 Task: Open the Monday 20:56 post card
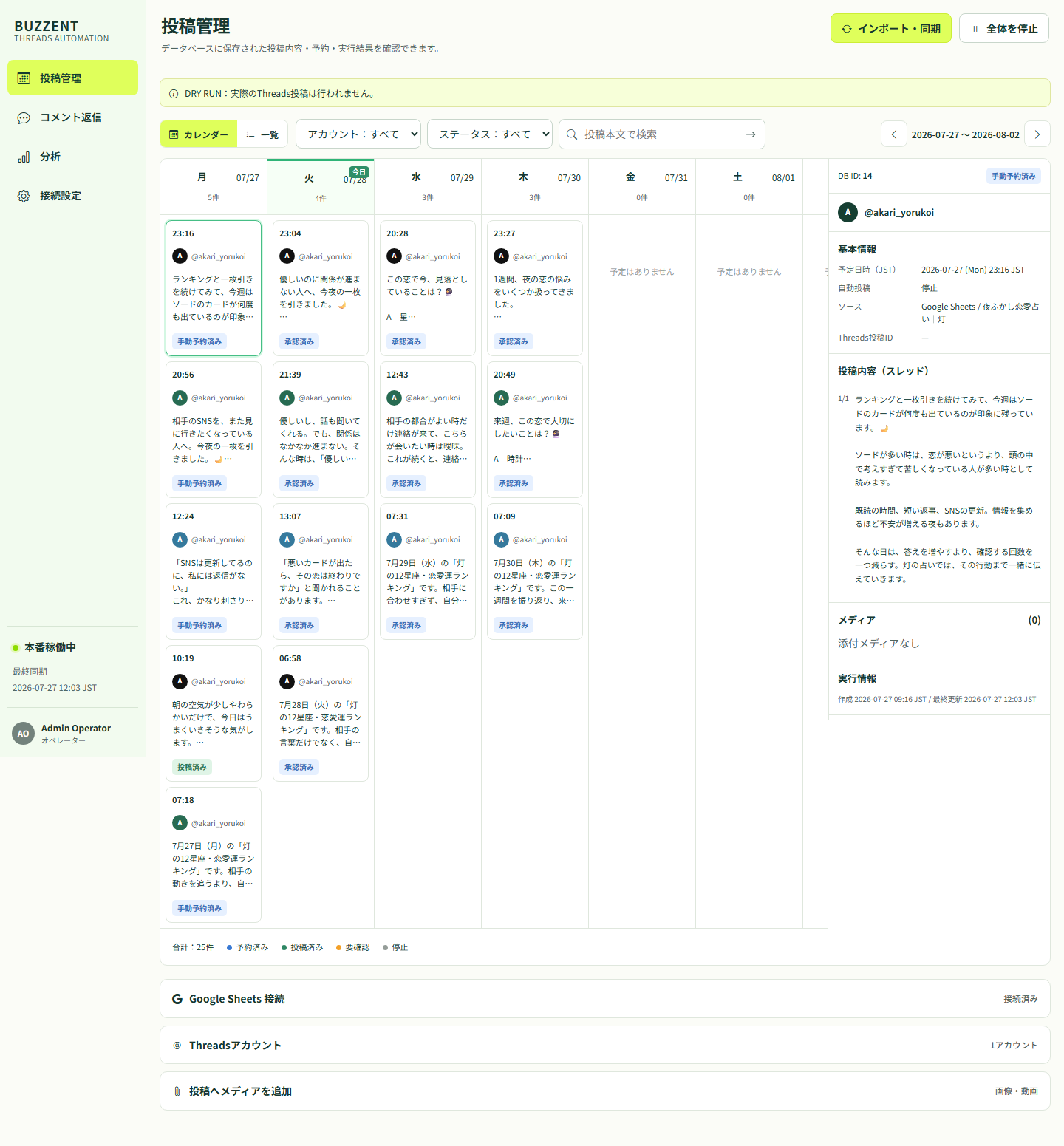pos(214,429)
